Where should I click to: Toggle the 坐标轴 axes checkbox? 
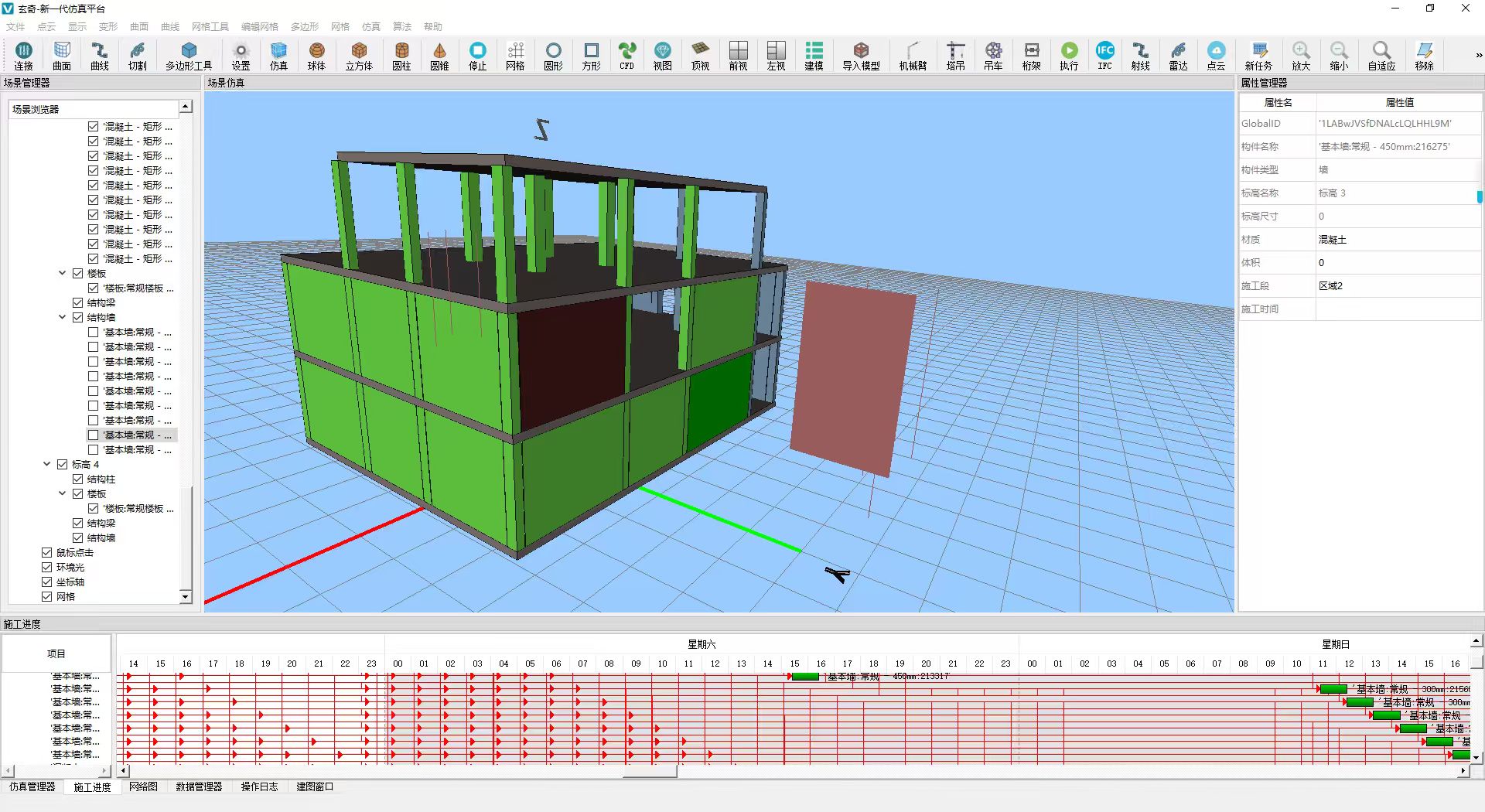click(x=47, y=582)
